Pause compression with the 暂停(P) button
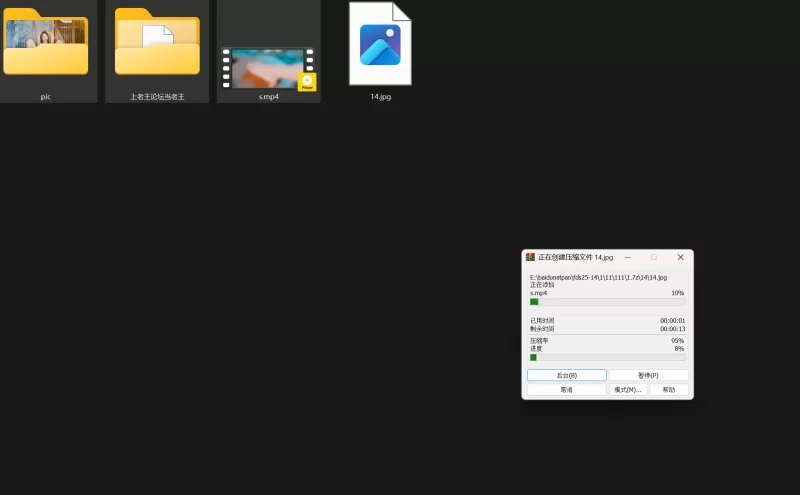The image size is (800, 495). coord(648,375)
